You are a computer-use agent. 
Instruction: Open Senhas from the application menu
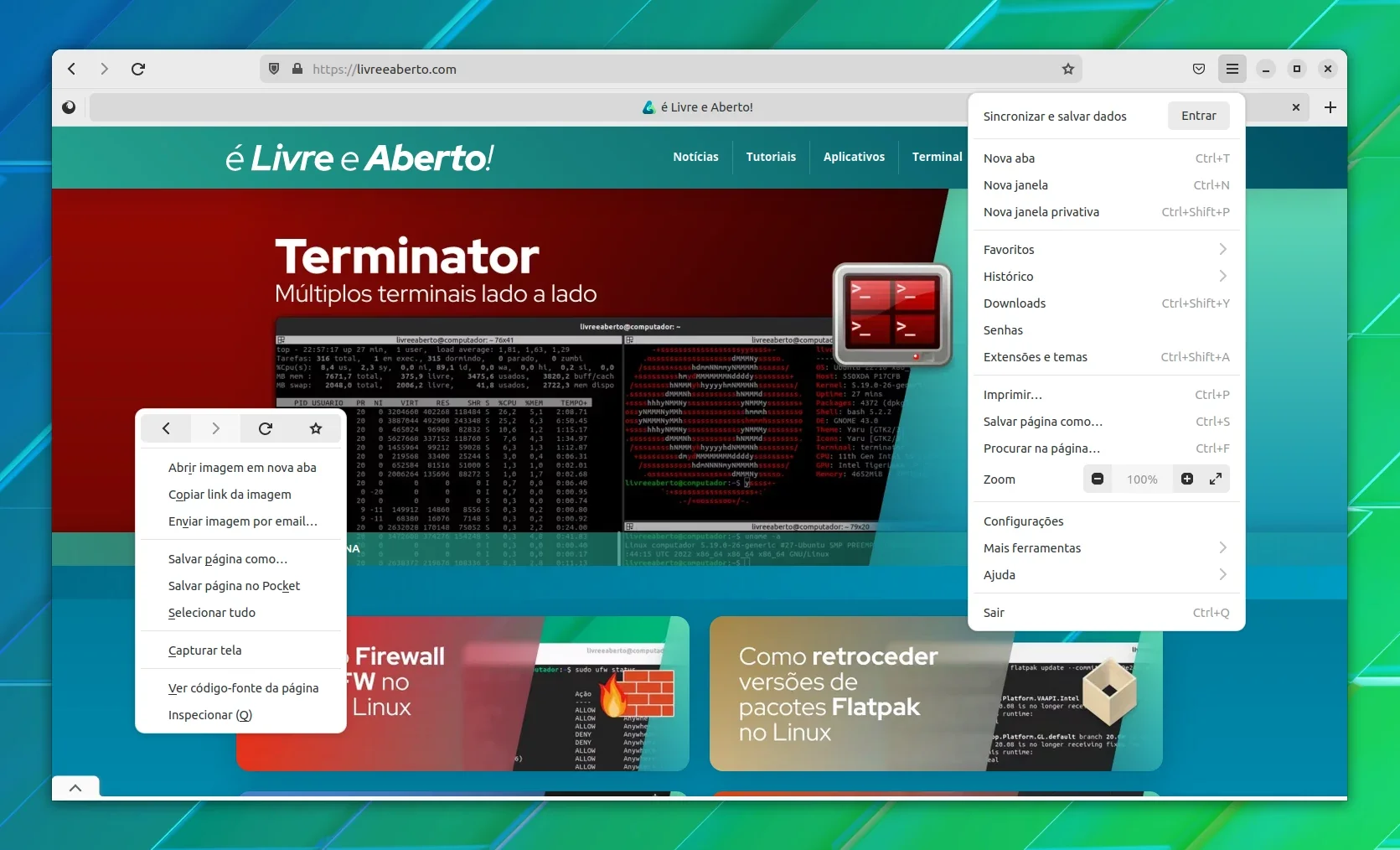point(1106,329)
